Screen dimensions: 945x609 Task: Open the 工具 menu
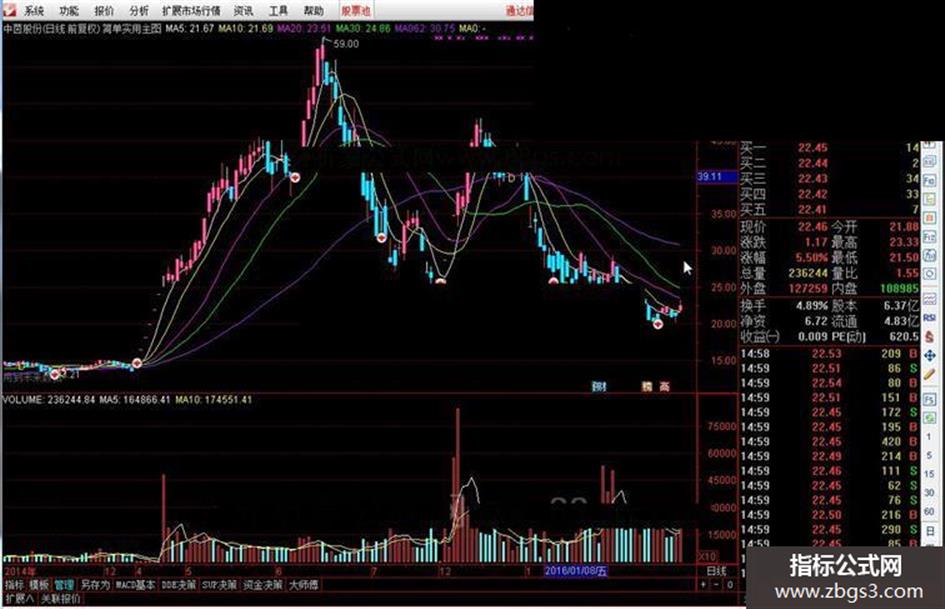point(278,11)
